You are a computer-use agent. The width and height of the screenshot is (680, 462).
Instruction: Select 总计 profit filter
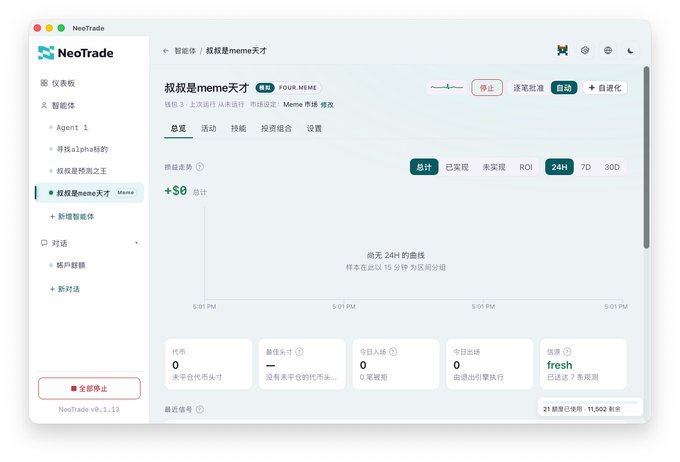pyautogui.click(x=424, y=167)
